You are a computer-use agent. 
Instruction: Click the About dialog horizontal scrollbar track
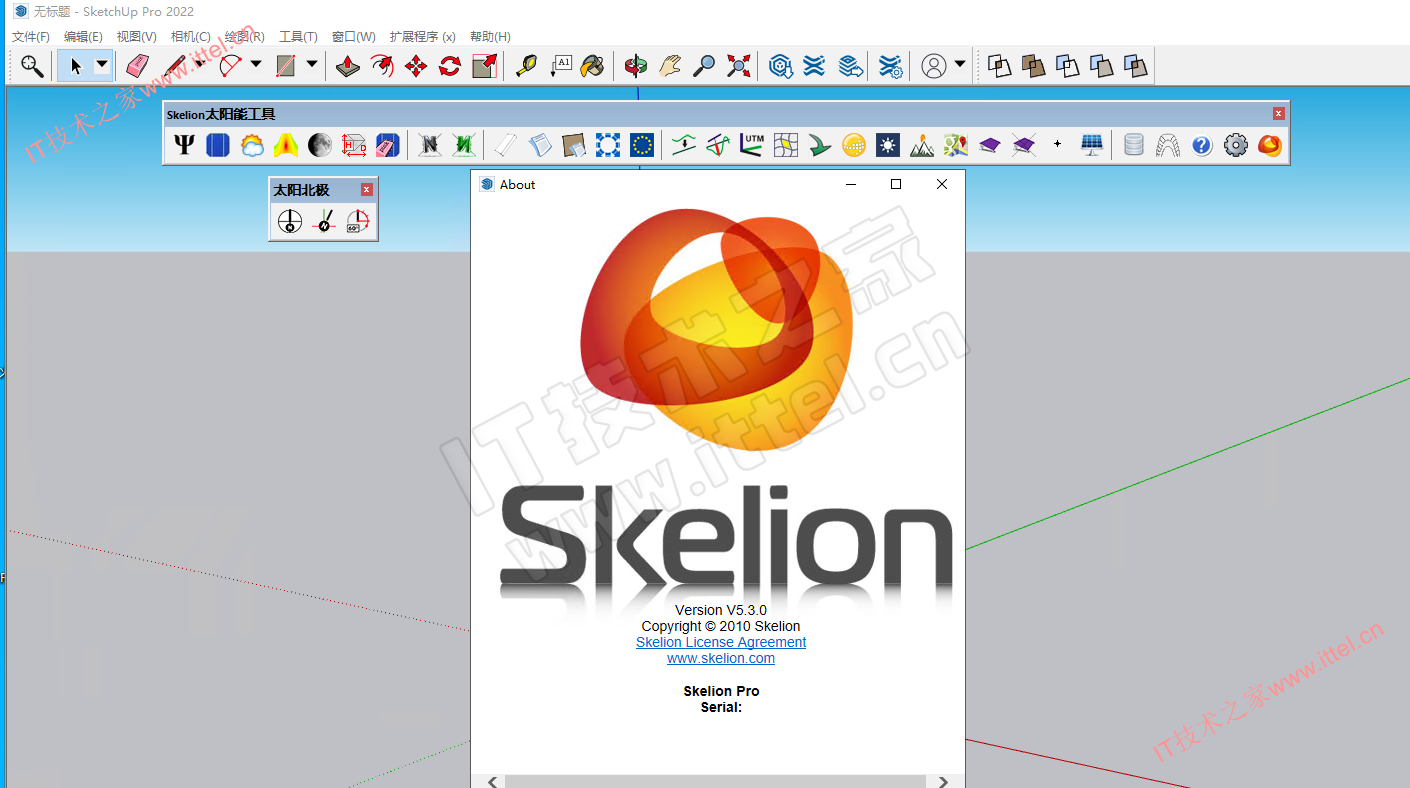[716, 782]
